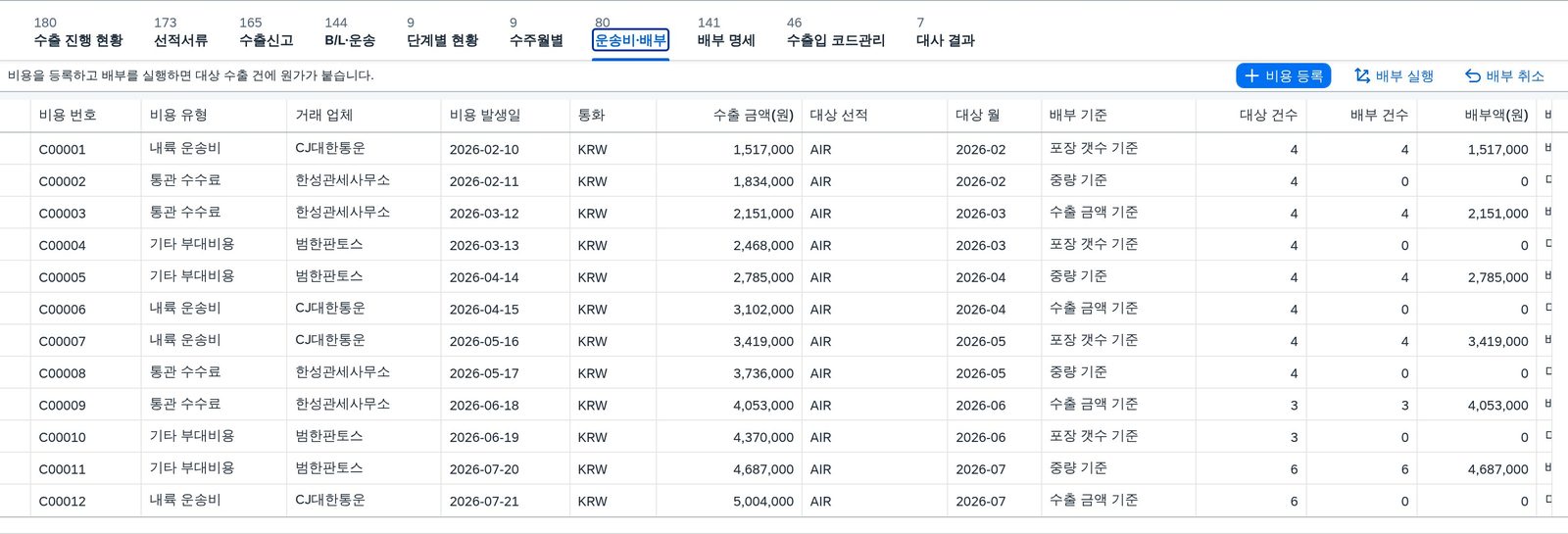1568x534 pixels.
Task: Click date cell 2026-04-15
Action: point(484,310)
